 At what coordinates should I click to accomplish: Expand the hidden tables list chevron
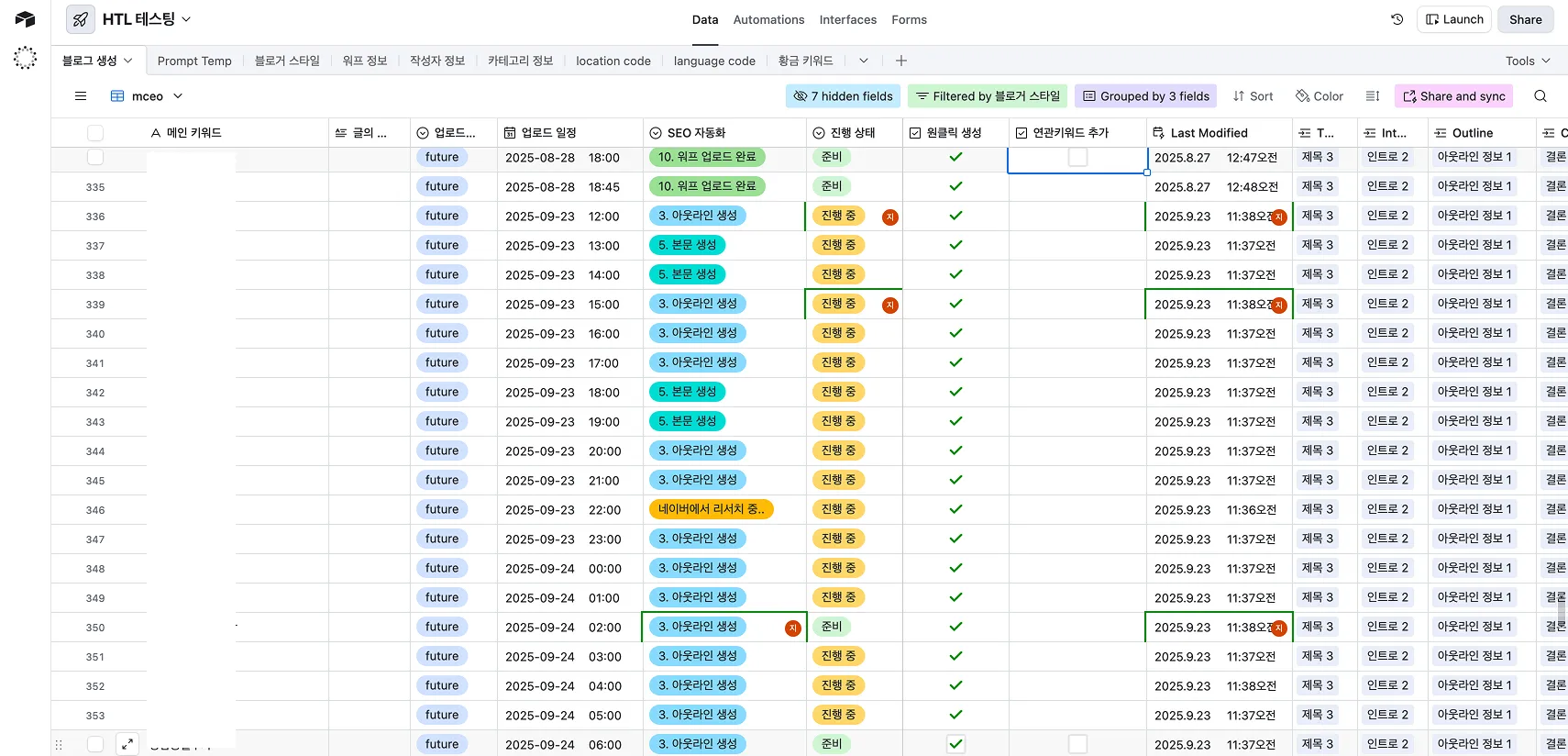863,61
